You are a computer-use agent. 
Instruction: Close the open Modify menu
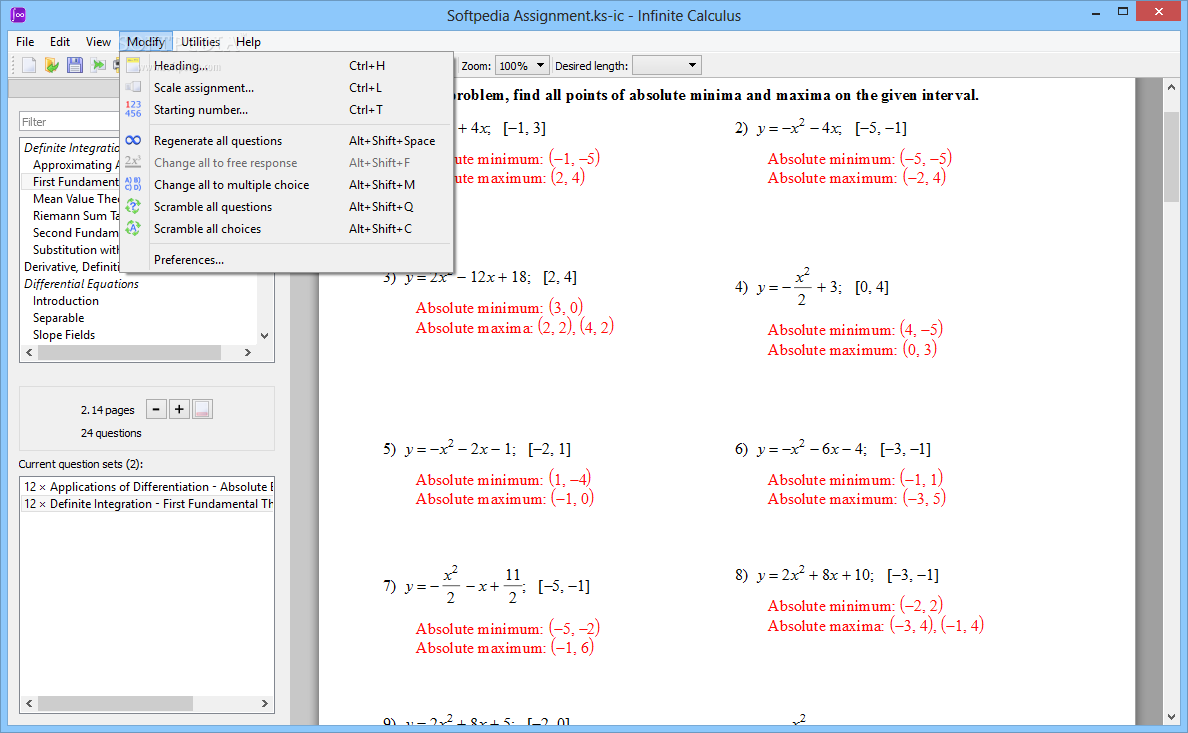pos(145,42)
